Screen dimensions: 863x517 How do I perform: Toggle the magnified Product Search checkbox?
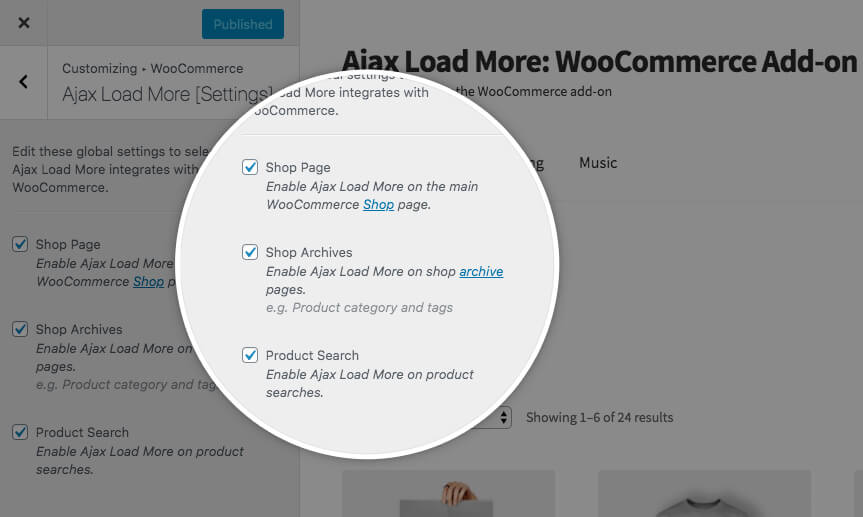click(250, 355)
